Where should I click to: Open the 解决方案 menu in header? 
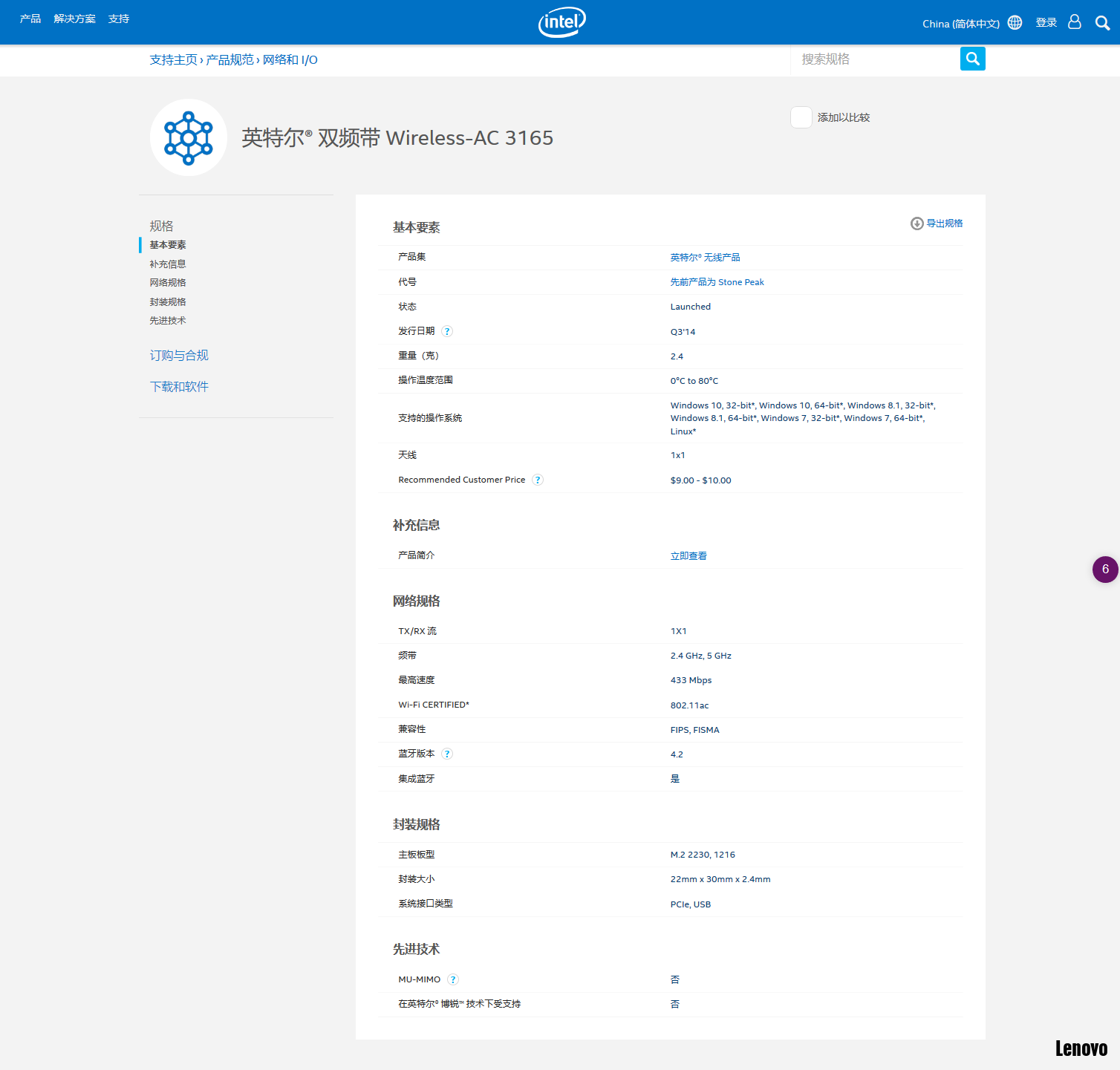pos(75,19)
